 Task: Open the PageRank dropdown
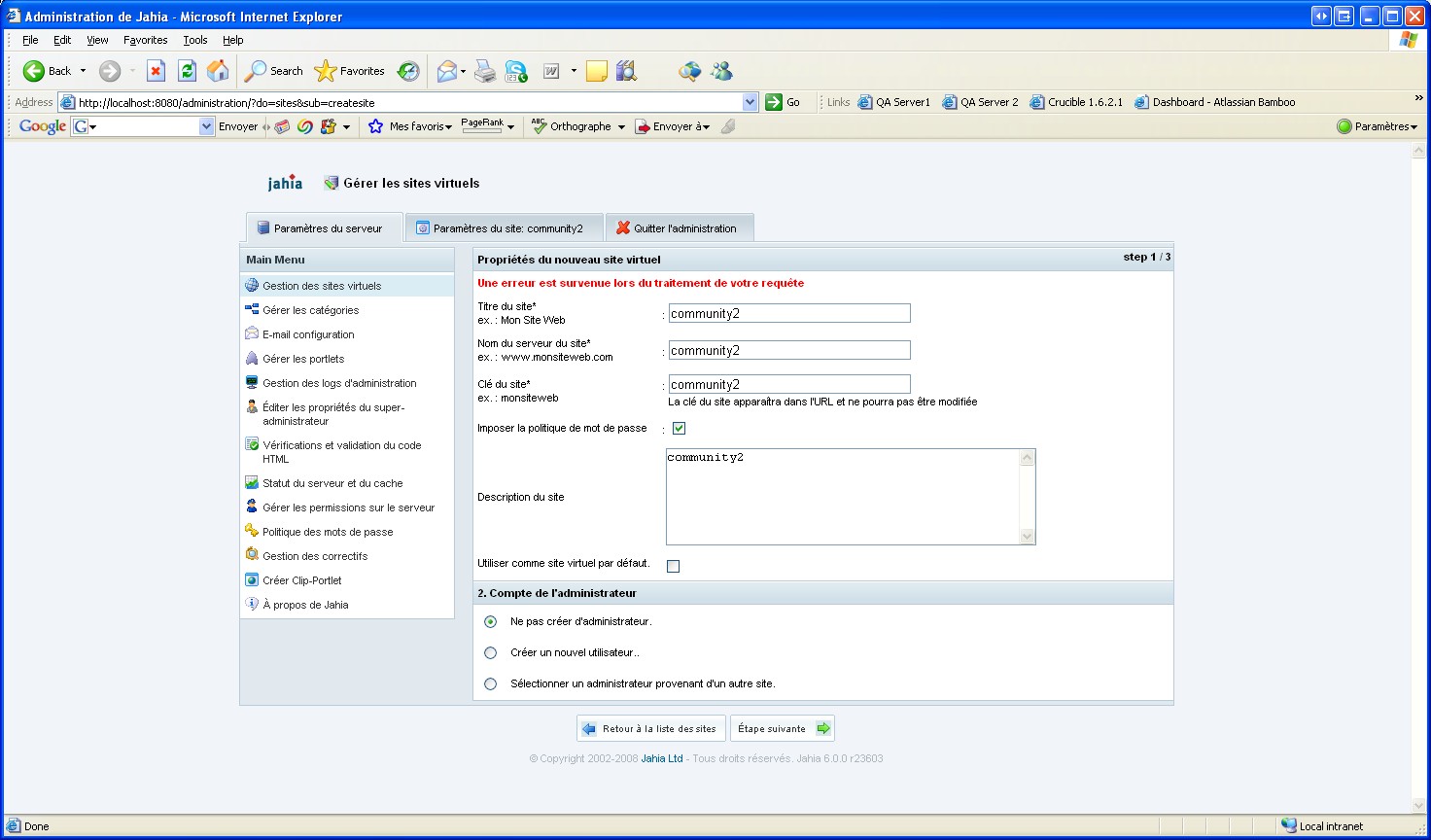click(x=511, y=126)
